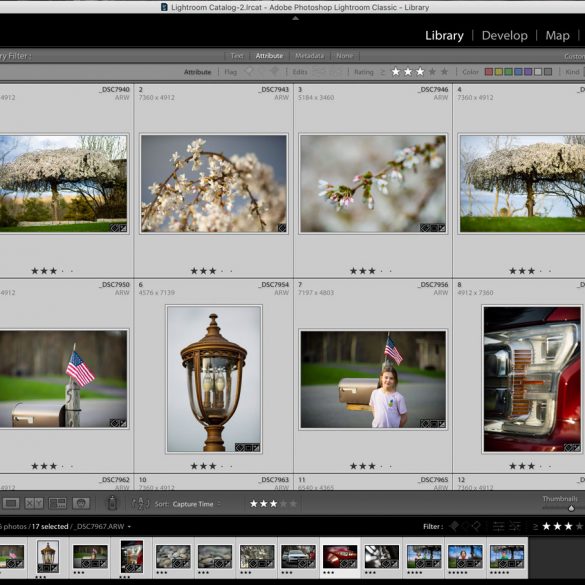Set toolbar rating to one star
The image size is (585, 585).
[x=254, y=504]
